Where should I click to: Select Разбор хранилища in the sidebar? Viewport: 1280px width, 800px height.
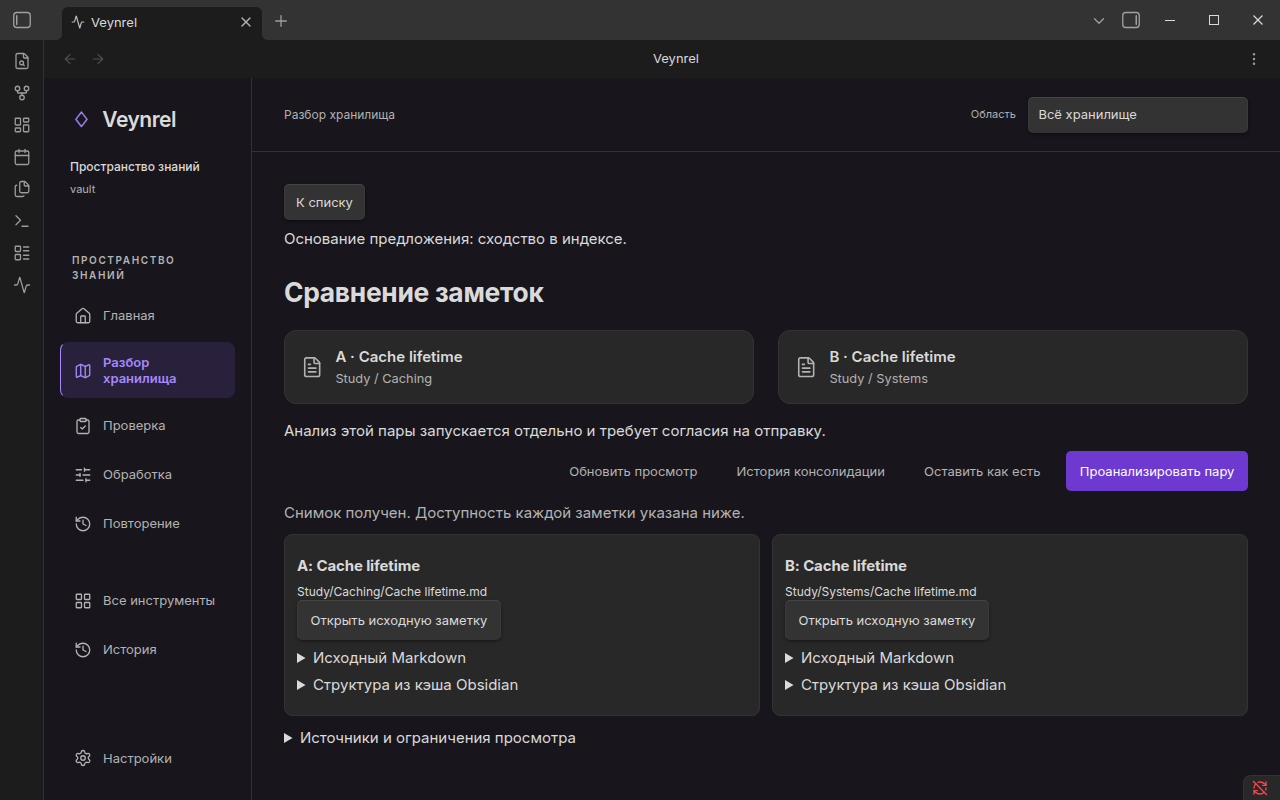(147, 371)
